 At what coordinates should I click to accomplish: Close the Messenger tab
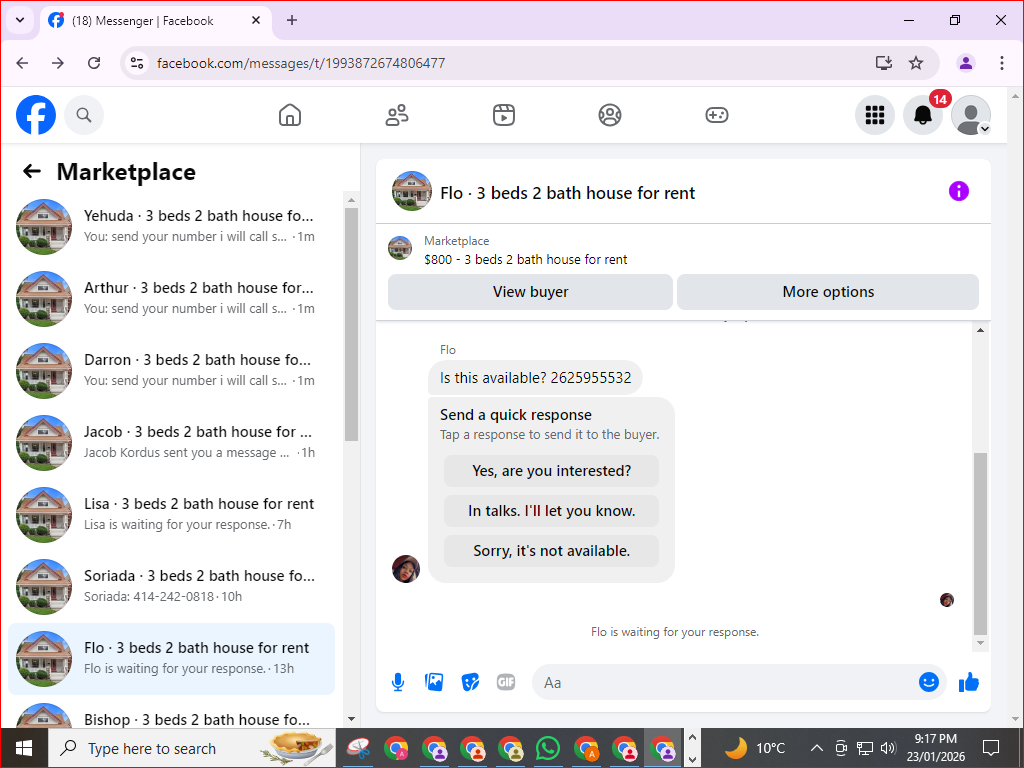point(256,20)
